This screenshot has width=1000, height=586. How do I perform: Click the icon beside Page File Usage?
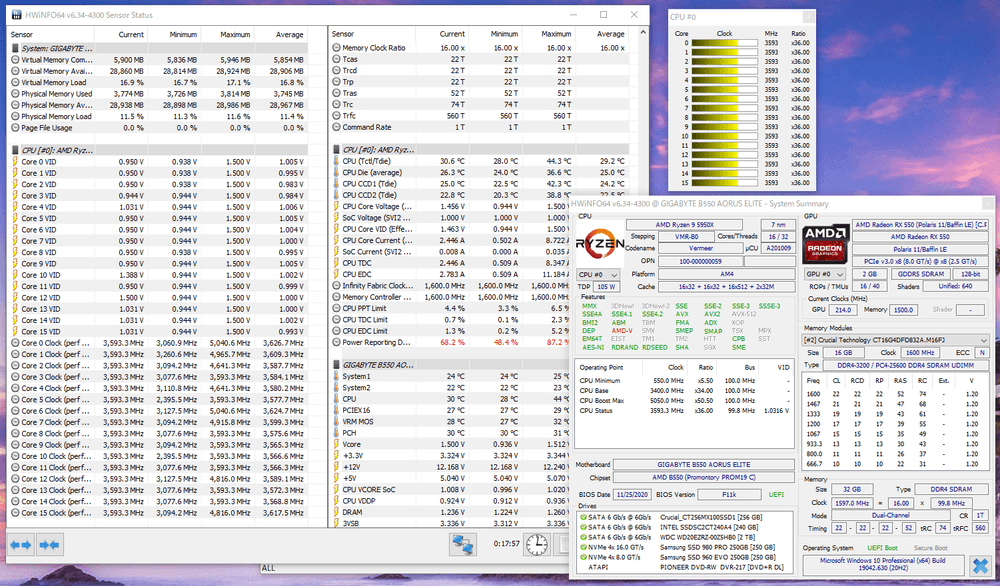15,128
